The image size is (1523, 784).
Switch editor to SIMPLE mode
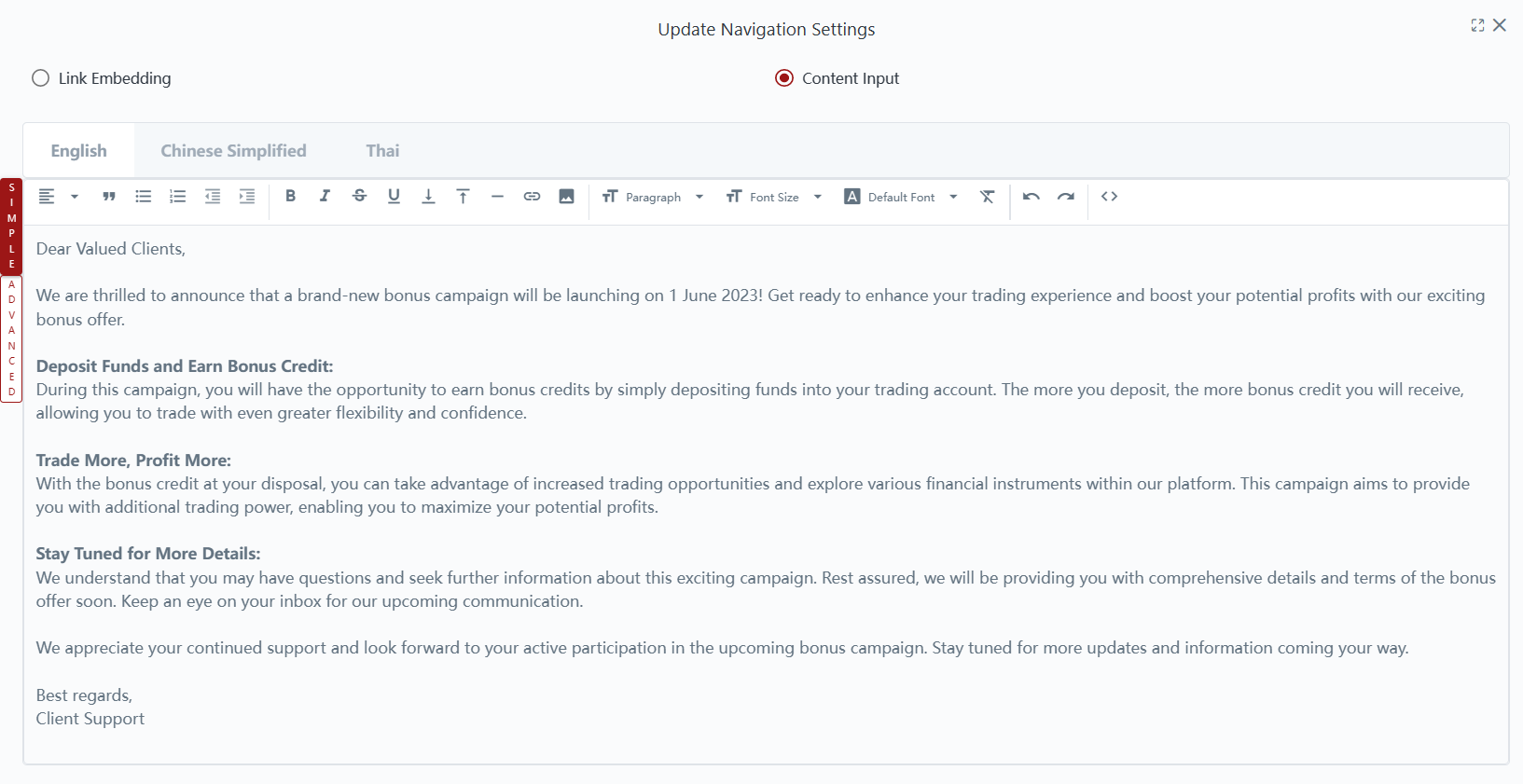tap(11, 227)
